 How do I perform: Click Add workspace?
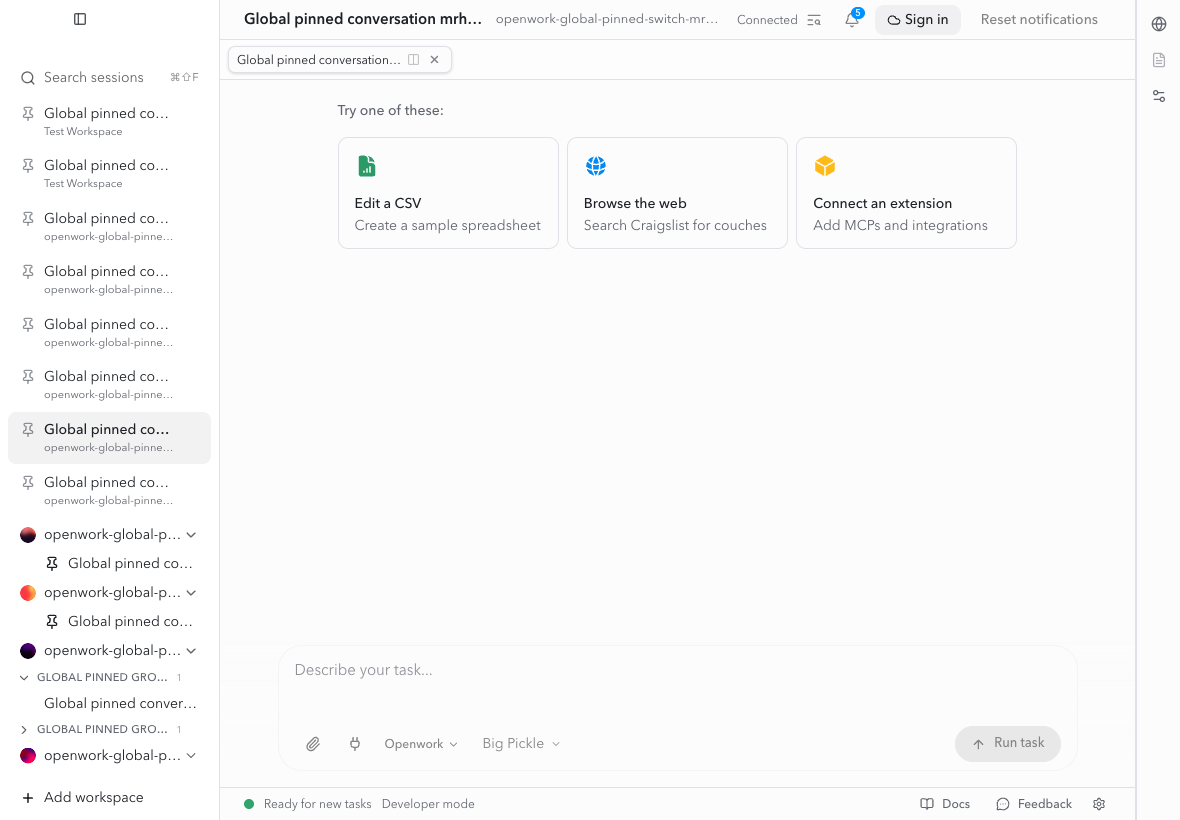coord(83,797)
